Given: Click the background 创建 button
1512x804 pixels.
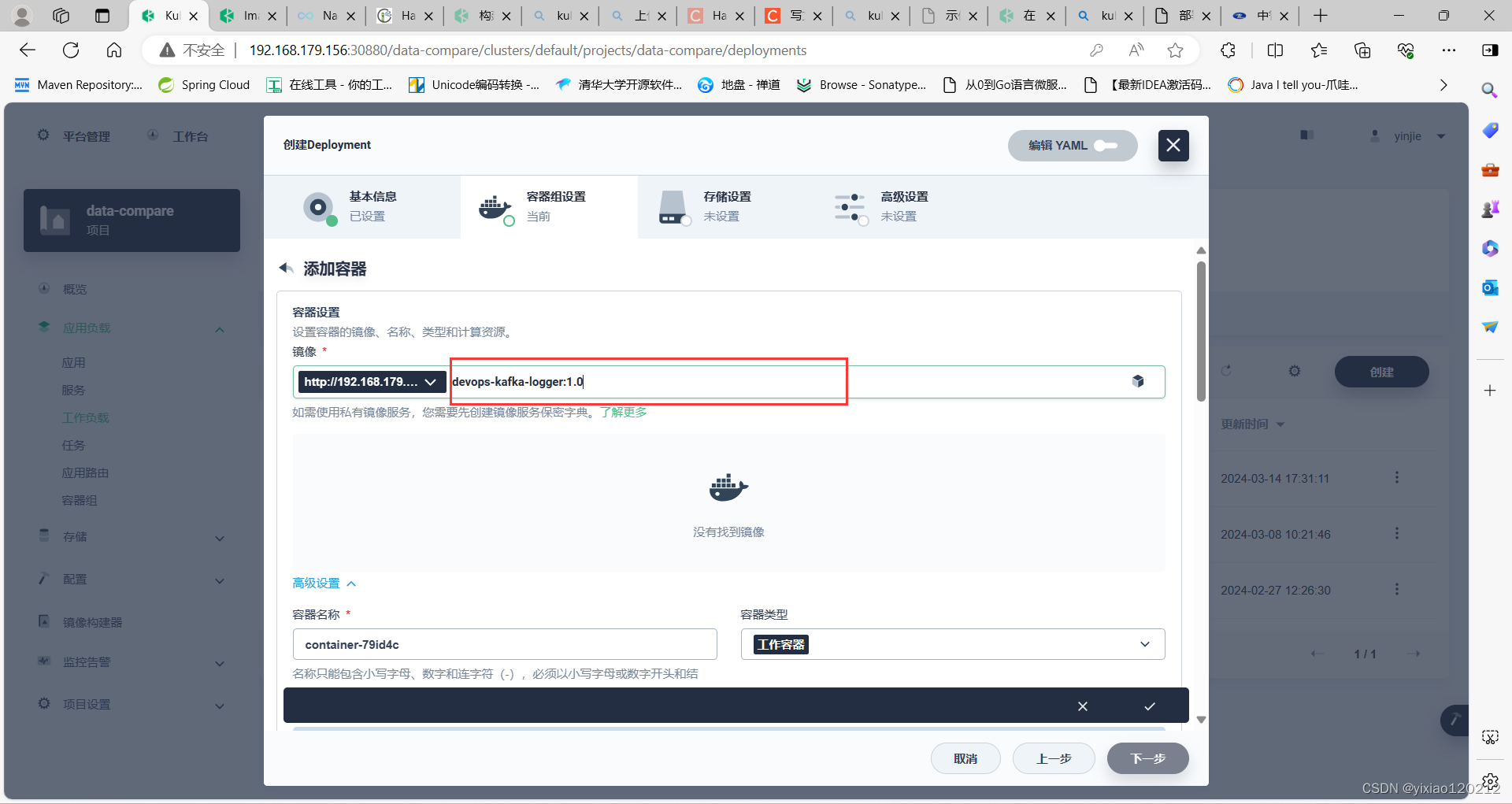Looking at the screenshot, I should (1381, 372).
